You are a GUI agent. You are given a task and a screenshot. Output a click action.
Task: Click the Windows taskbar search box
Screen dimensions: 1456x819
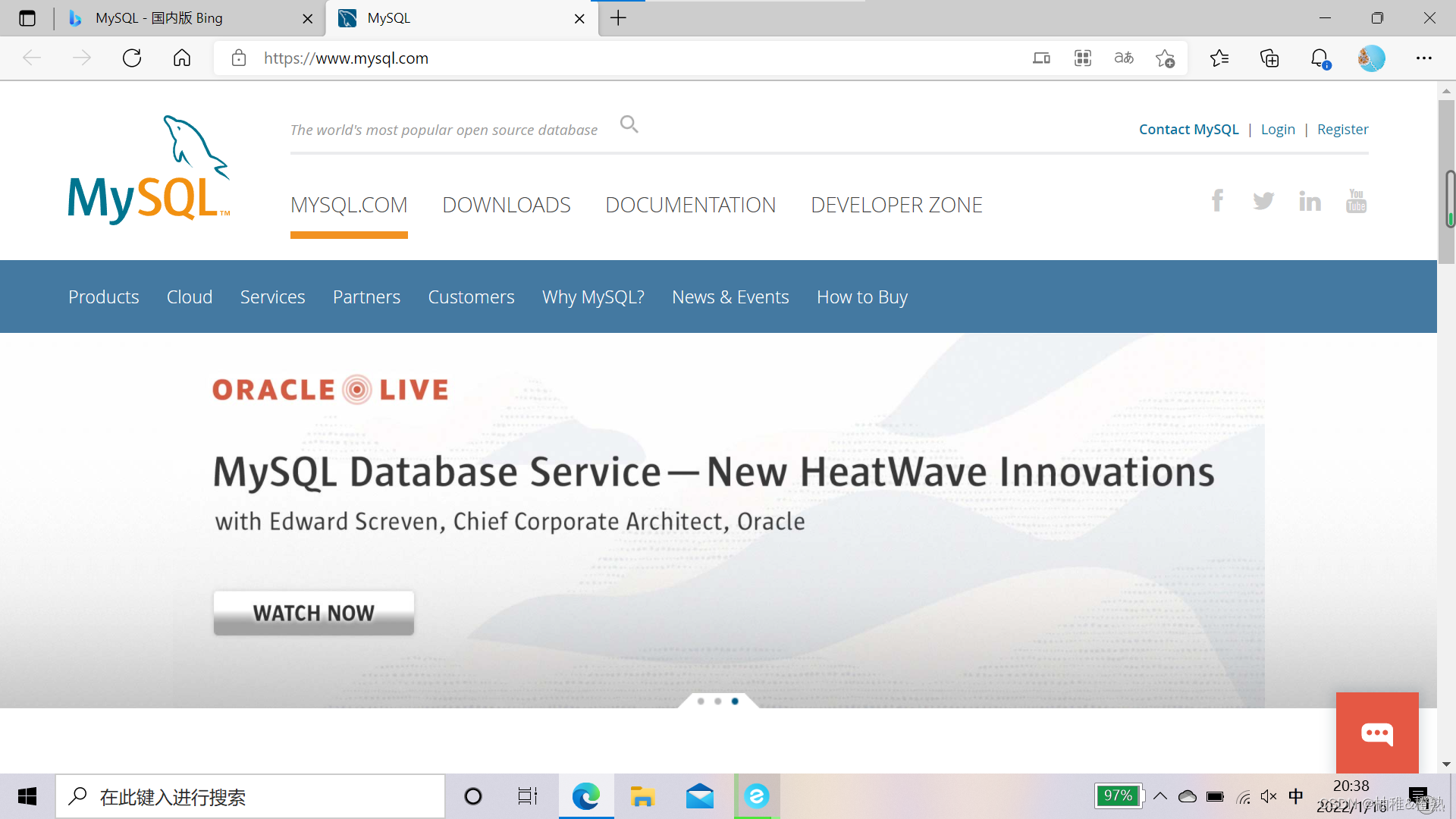point(250,796)
